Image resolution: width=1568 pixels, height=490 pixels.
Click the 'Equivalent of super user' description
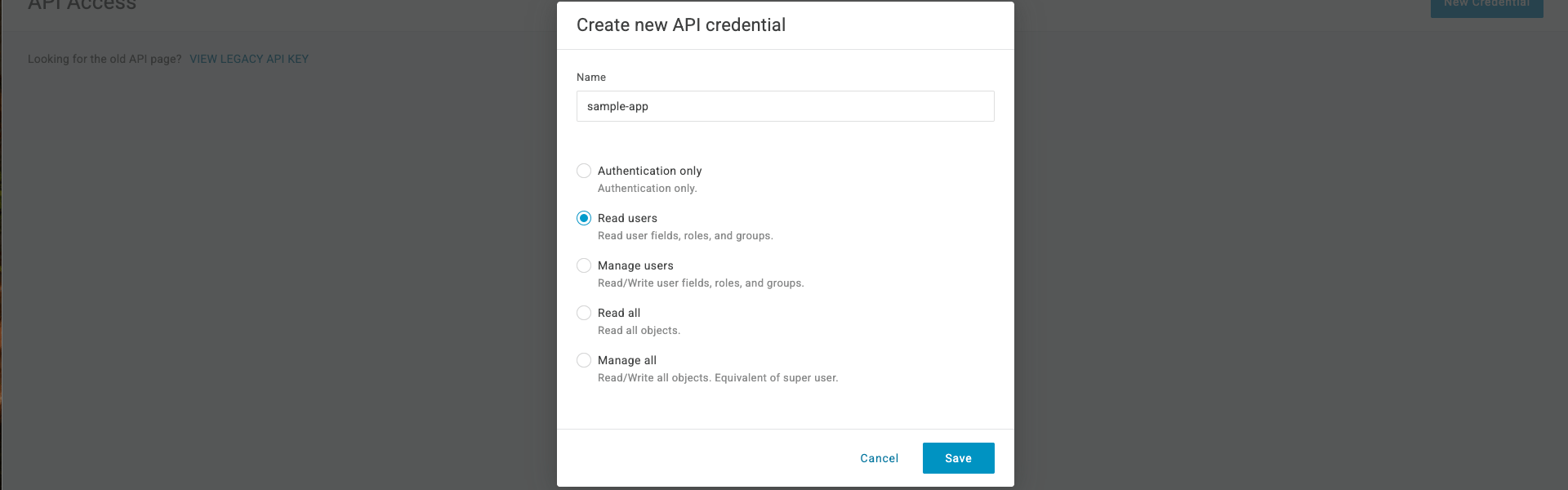776,378
